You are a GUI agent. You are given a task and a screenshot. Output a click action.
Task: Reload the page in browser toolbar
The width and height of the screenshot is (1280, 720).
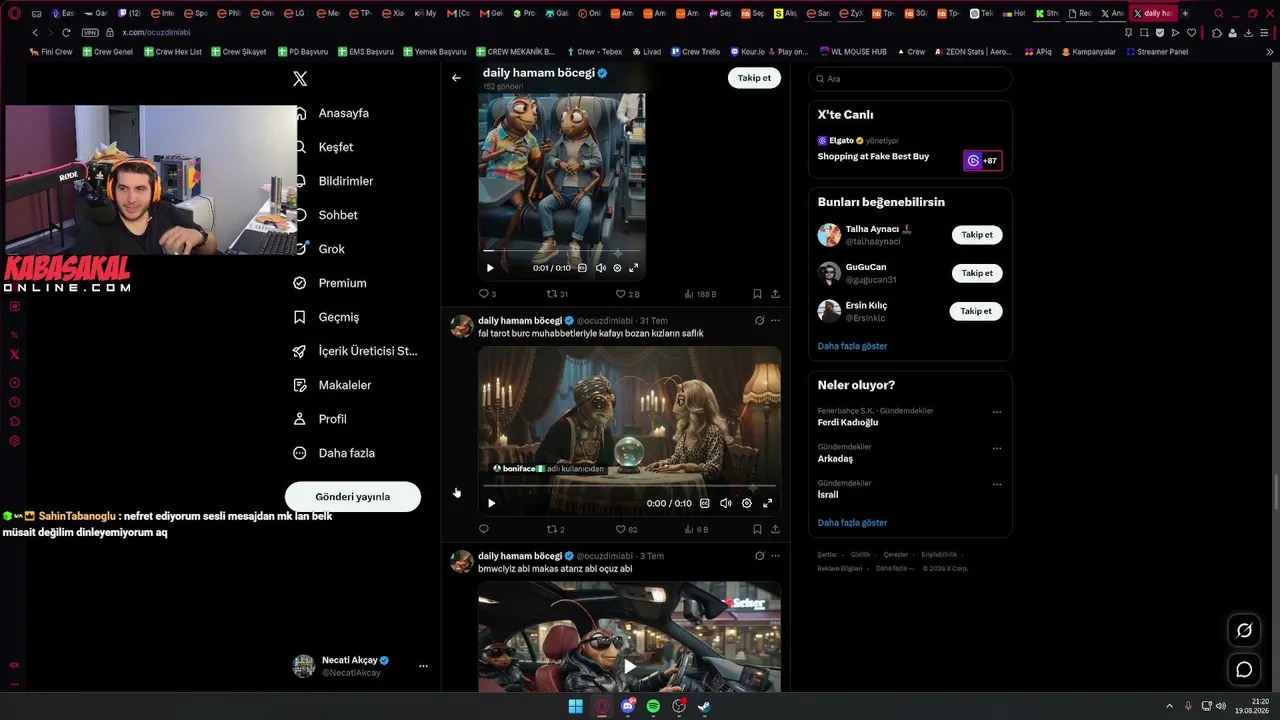click(x=67, y=33)
